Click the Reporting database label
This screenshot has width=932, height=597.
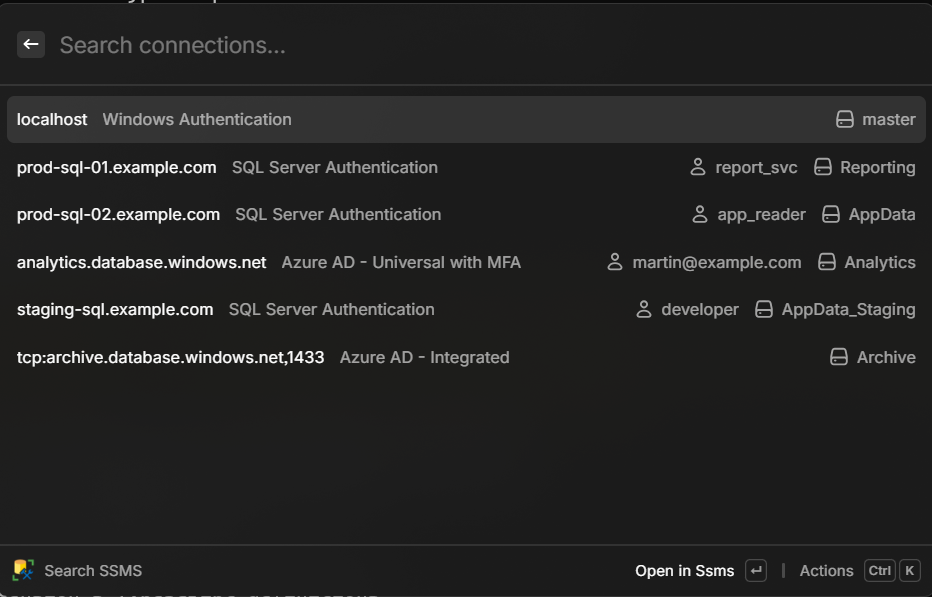click(877, 168)
